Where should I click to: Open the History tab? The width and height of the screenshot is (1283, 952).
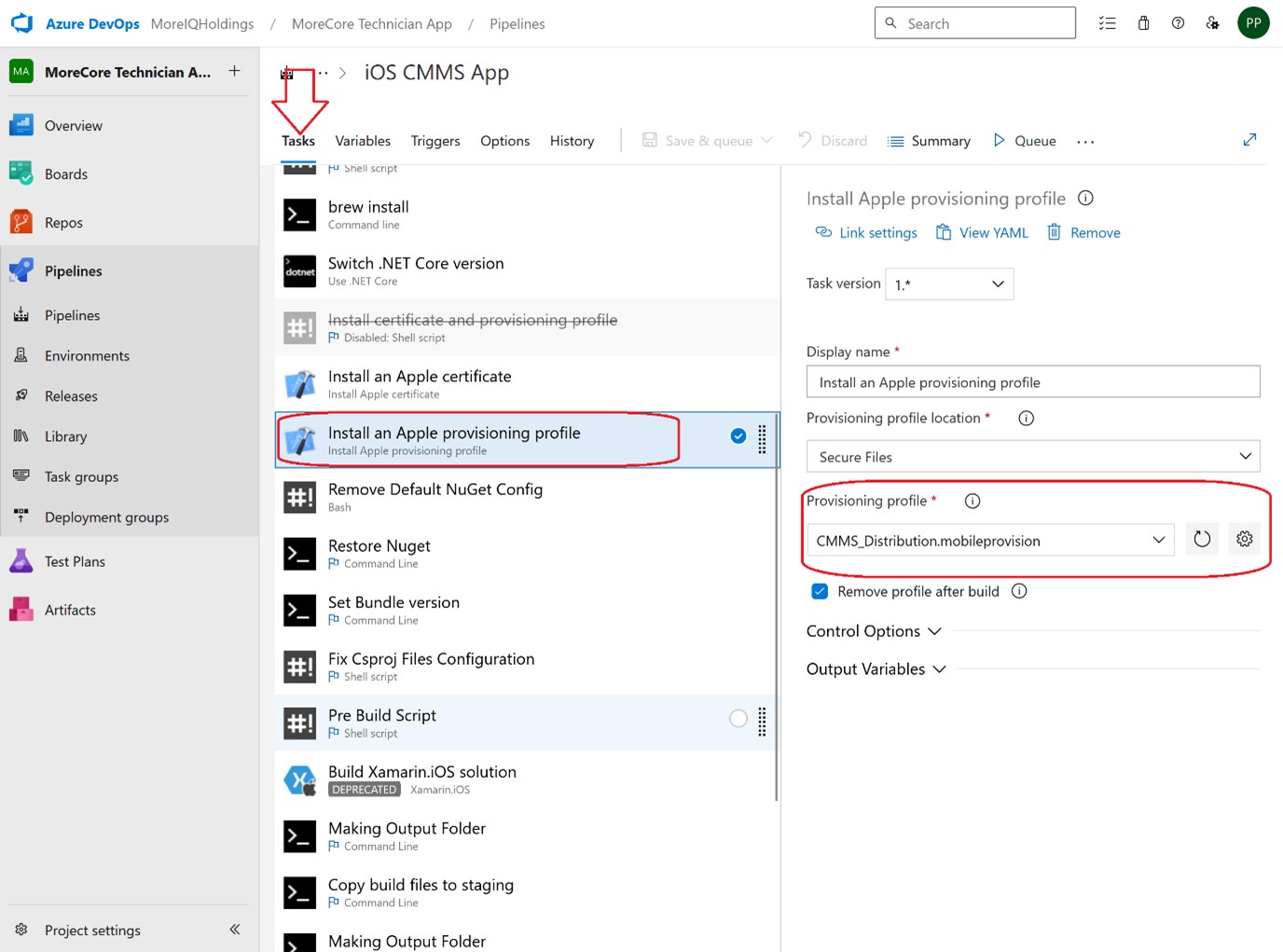click(572, 141)
